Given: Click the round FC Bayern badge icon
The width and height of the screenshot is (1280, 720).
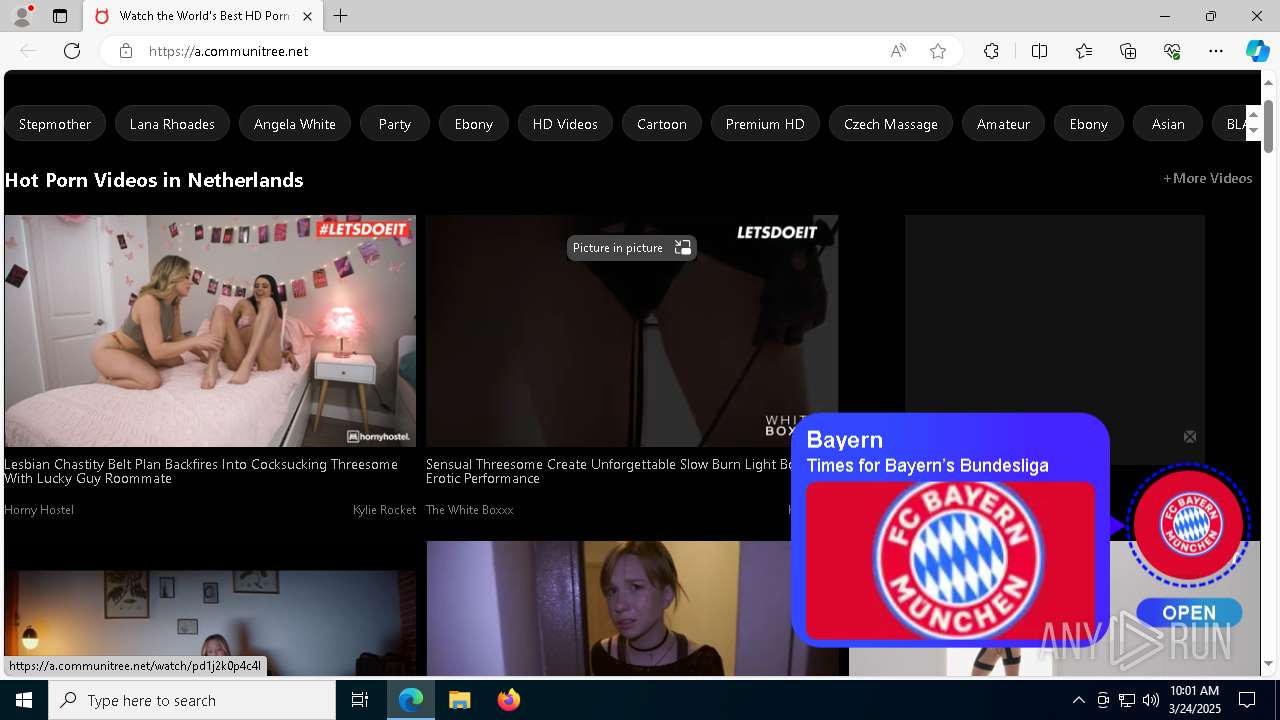Looking at the screenshot, I should (x=1188, y=525).
